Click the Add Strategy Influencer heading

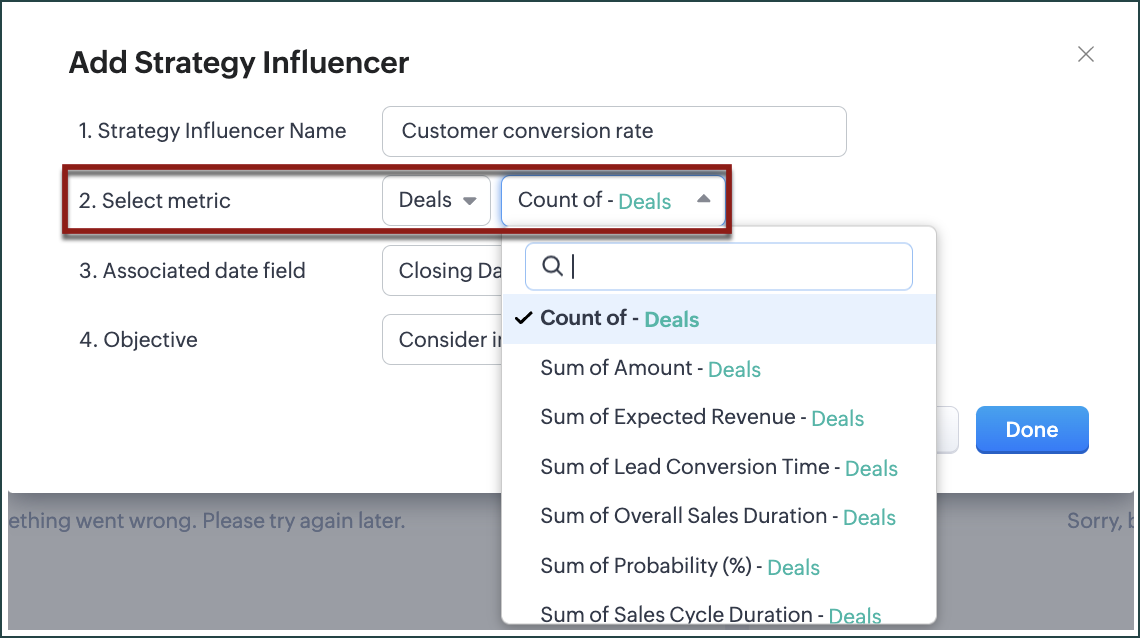point(239,63)
